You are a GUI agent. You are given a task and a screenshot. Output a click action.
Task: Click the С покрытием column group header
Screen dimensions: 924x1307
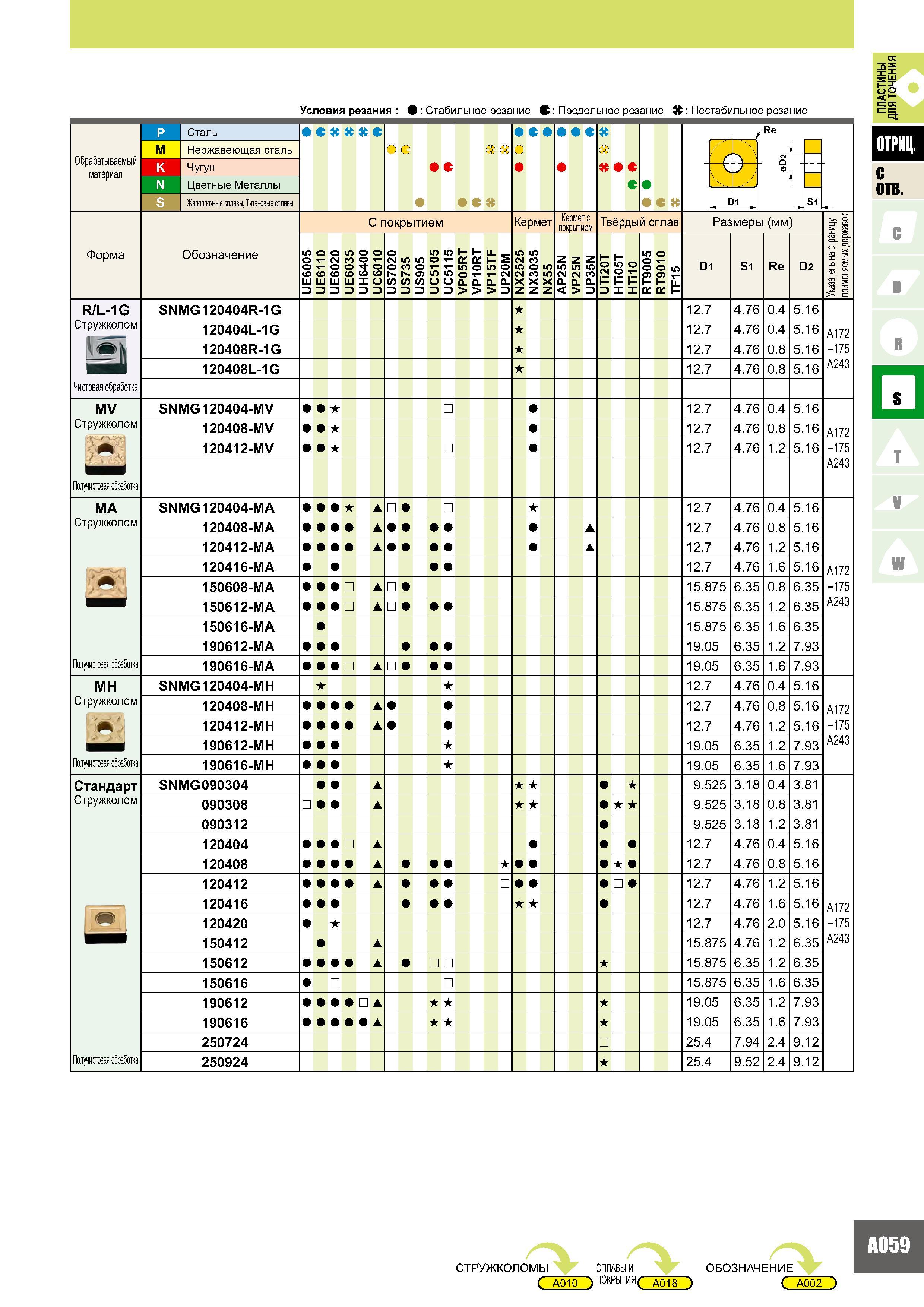tap(405, 222)
